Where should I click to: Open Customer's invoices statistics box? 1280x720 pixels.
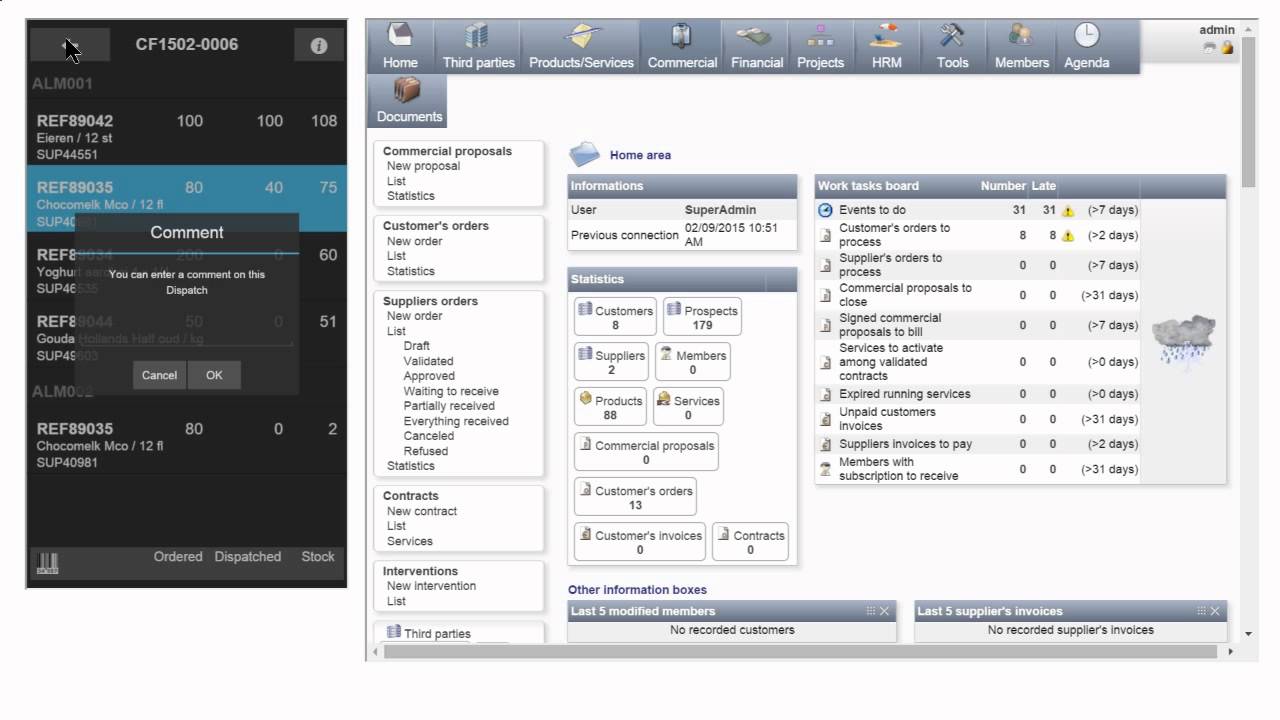click(640, 542)
